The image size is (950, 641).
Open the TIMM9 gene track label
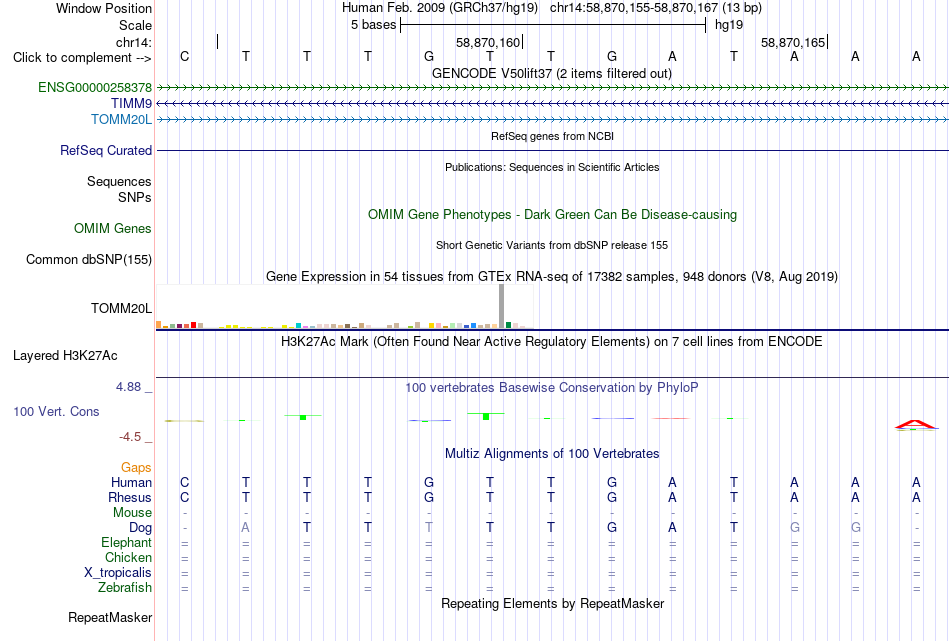coord(131,104)
